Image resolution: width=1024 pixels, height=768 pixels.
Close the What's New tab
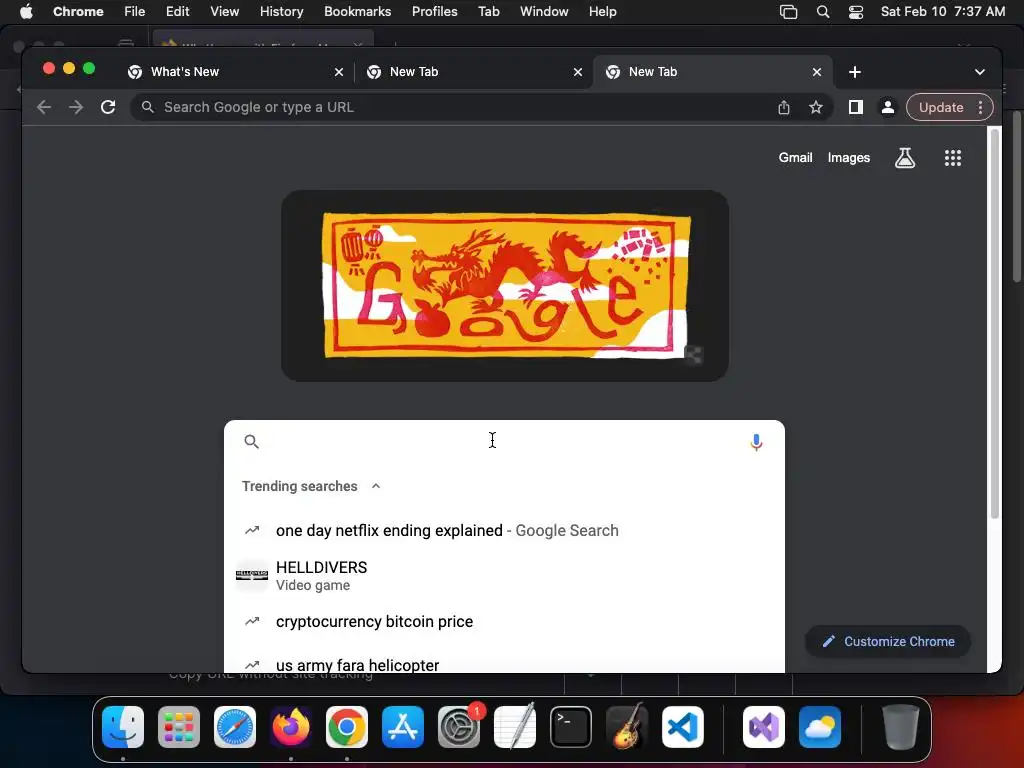339,72
